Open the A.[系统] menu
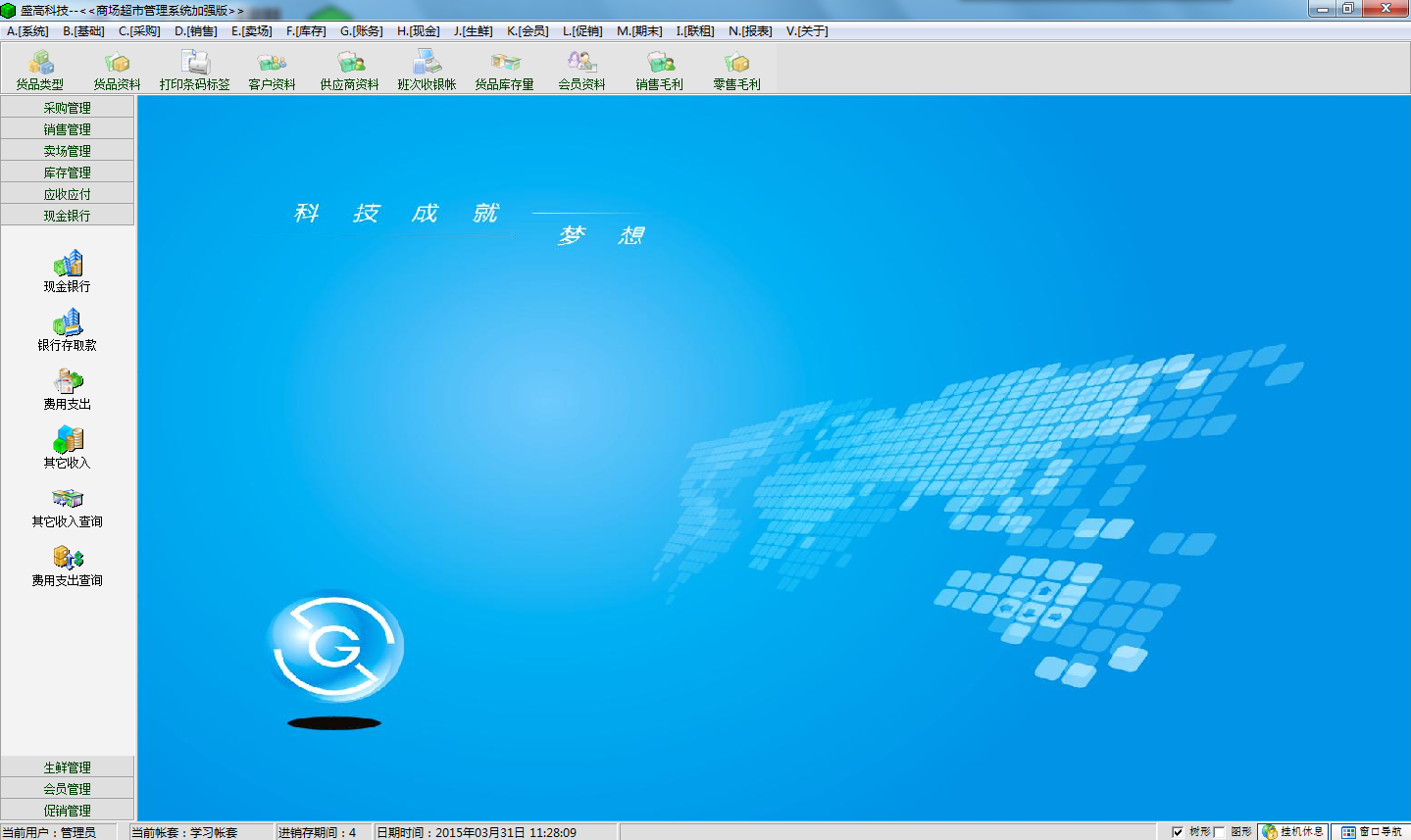 click(27, 31)
